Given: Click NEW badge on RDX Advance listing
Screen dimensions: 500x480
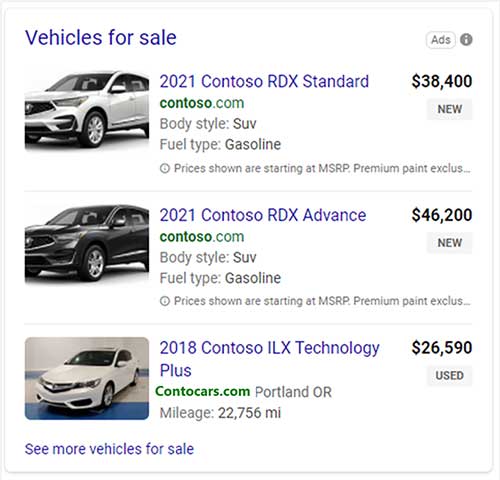Looking at the screenshot, I should point(449,243).
